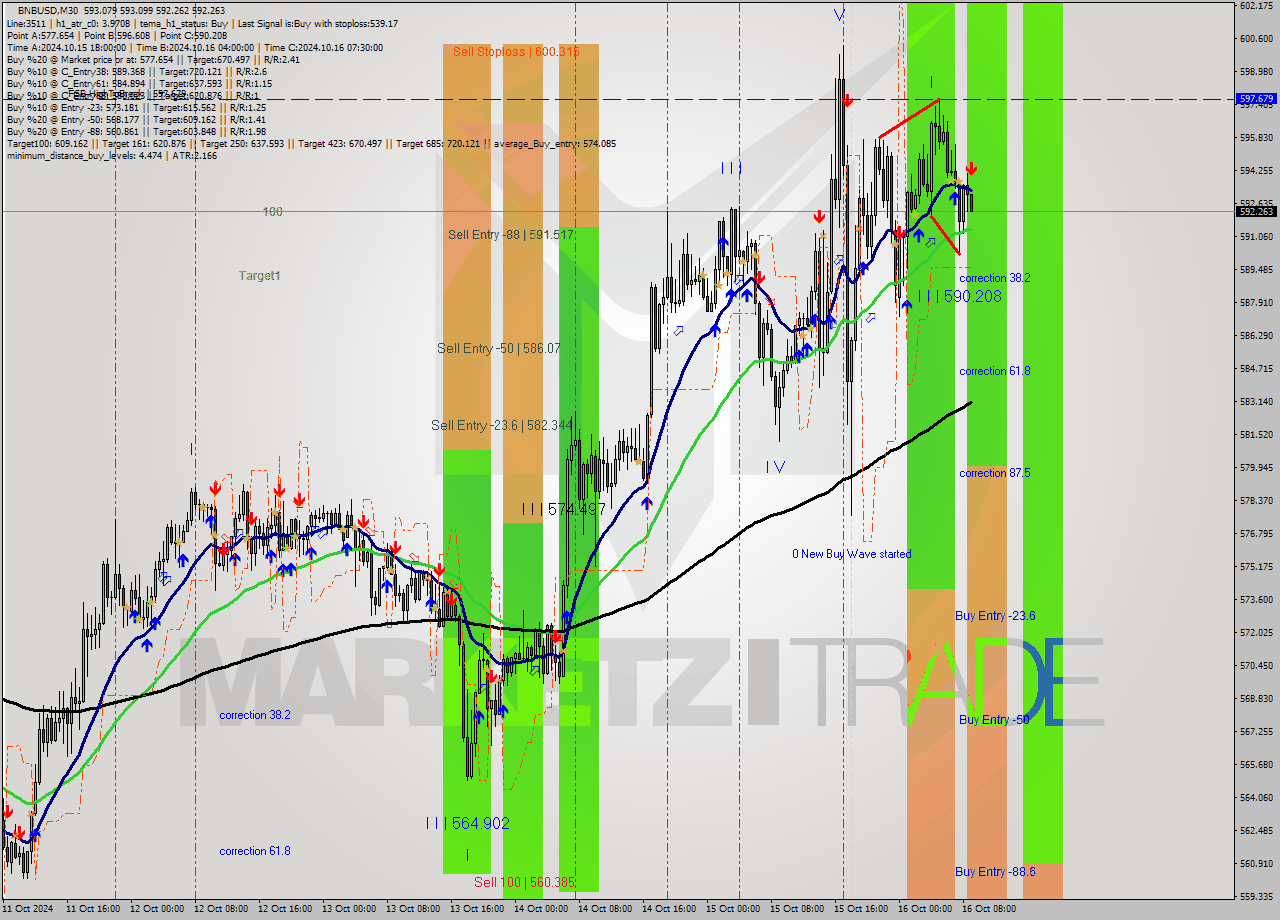This screenshot has height=920, width=1280.
Task: Click the 602.175 price axis label
Action: click(1256, 6)
